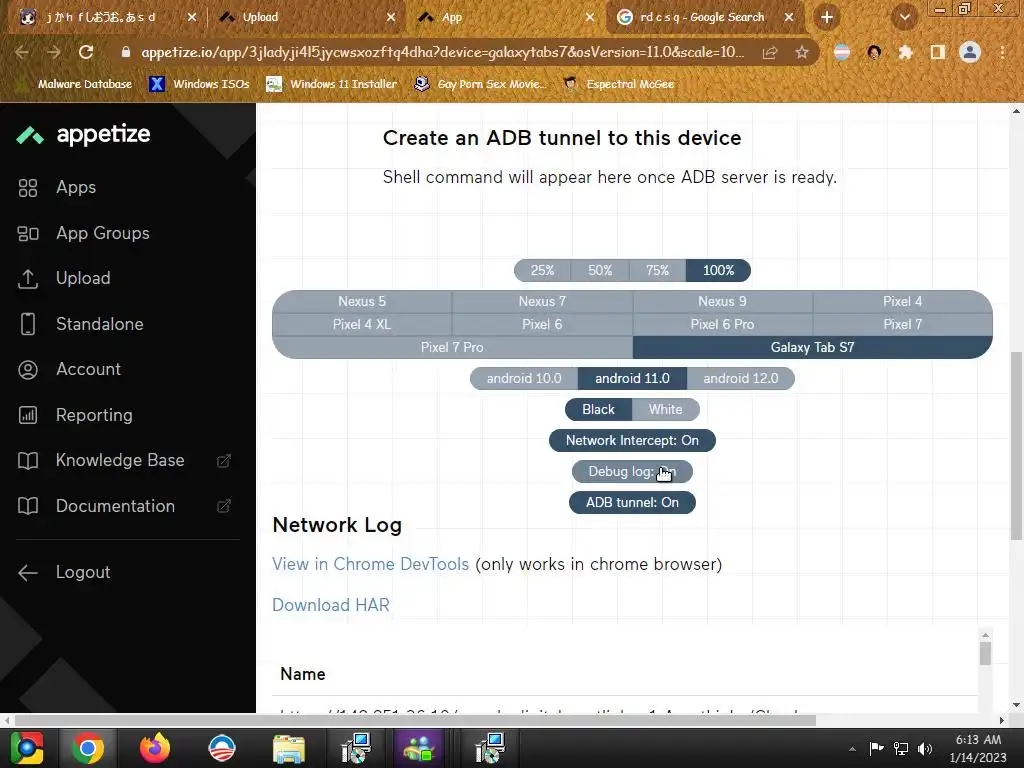Choose the Galaxy Tab S7 device

812,347
